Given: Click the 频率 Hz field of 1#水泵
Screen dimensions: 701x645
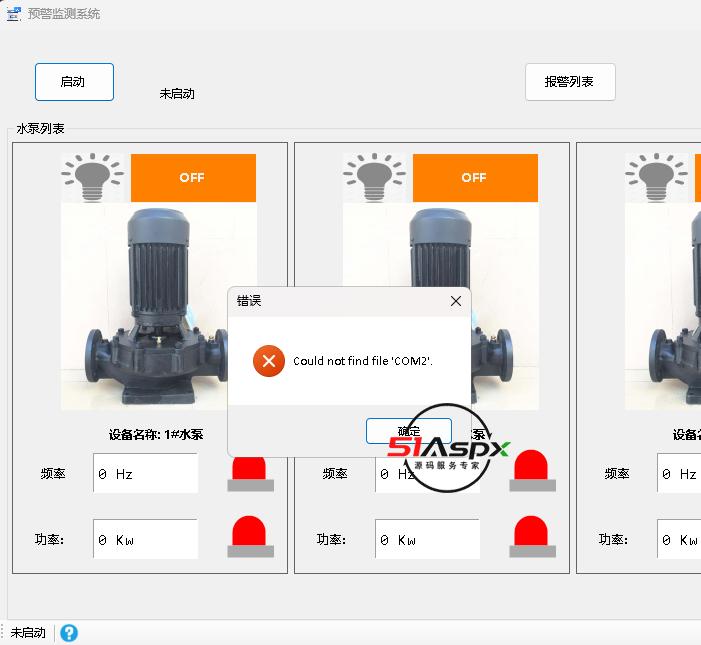Looking at the screenshot, I should (x=145, y=473).
